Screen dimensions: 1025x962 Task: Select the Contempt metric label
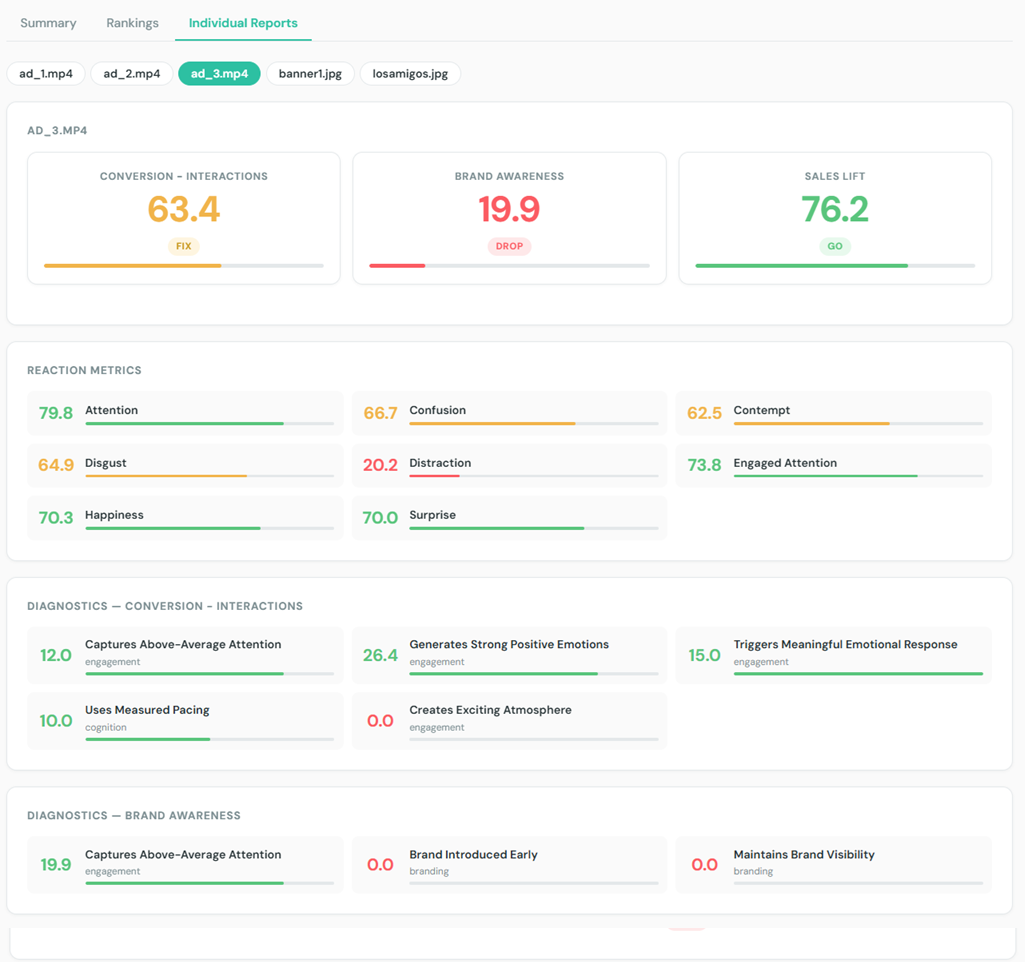762,410
